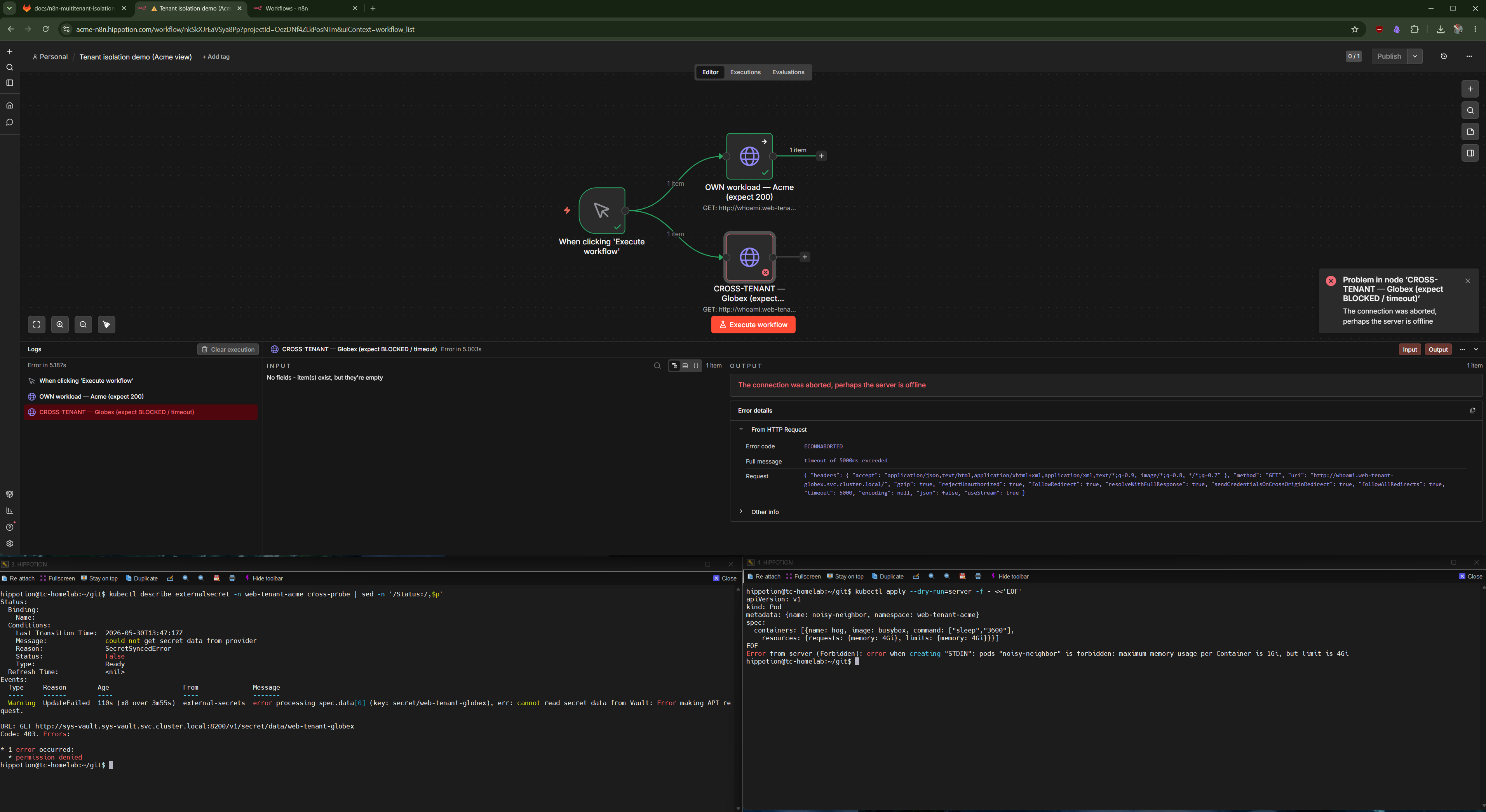Switch input view to Schema mode

pyautogui.click(x=674, y=366)
